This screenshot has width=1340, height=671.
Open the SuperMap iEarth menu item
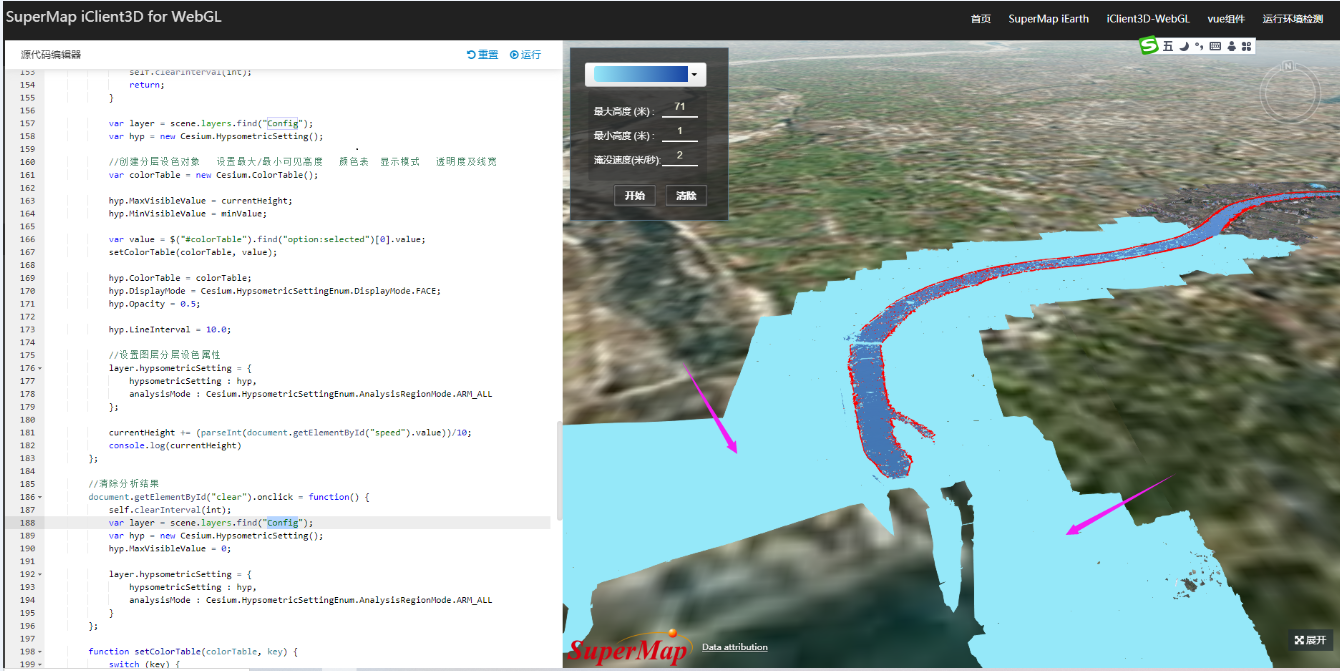(1048, 19)
